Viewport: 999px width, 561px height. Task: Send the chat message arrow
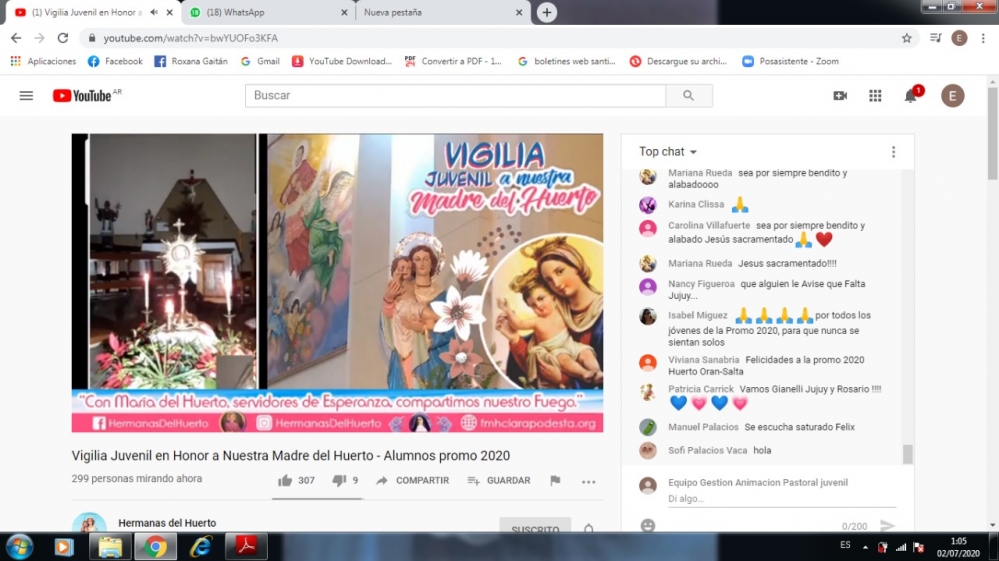coord(887,525)
